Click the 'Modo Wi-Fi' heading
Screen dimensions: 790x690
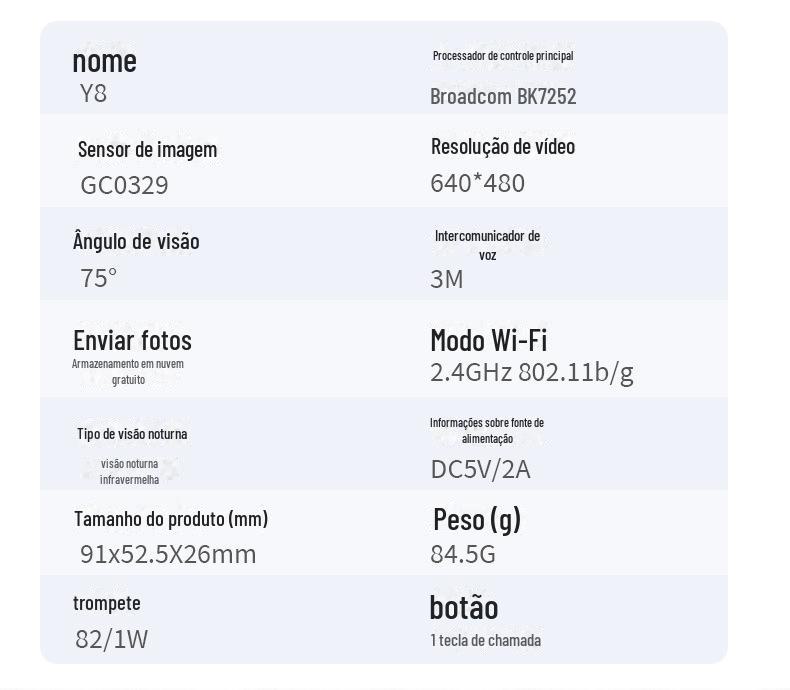coord(489,340)
